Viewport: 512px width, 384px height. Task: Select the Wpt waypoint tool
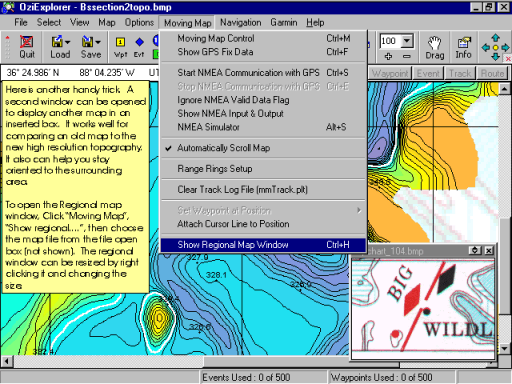click(x=120, y=47)
